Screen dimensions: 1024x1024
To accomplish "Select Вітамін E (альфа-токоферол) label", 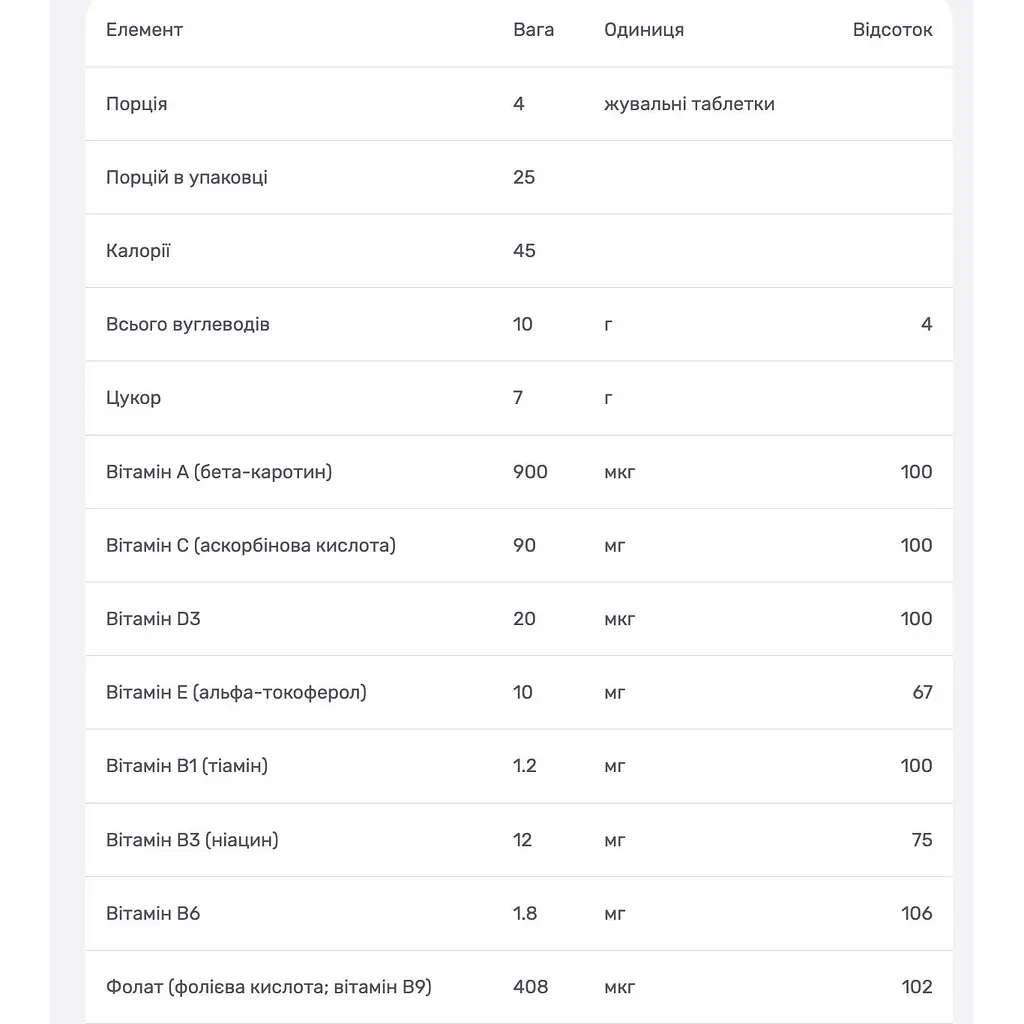I will 236,692.
